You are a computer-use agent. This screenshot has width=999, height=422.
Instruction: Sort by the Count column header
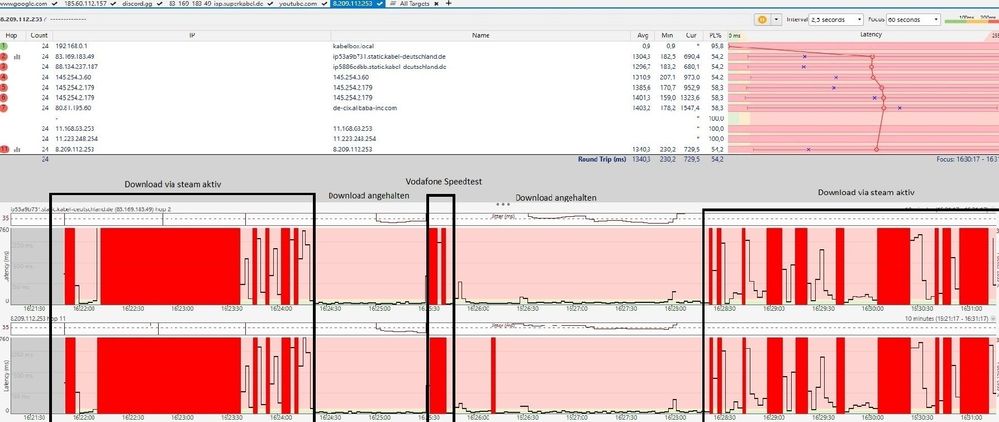(x=40, y=35)
